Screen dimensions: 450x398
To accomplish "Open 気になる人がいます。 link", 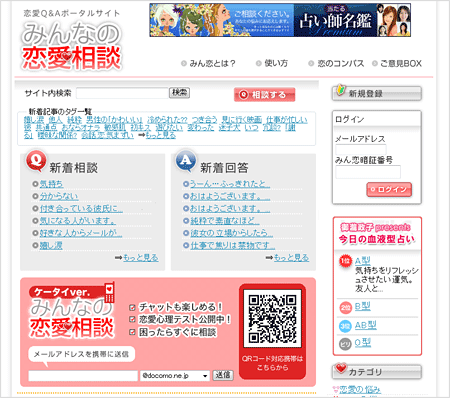I will coord(78,221).
